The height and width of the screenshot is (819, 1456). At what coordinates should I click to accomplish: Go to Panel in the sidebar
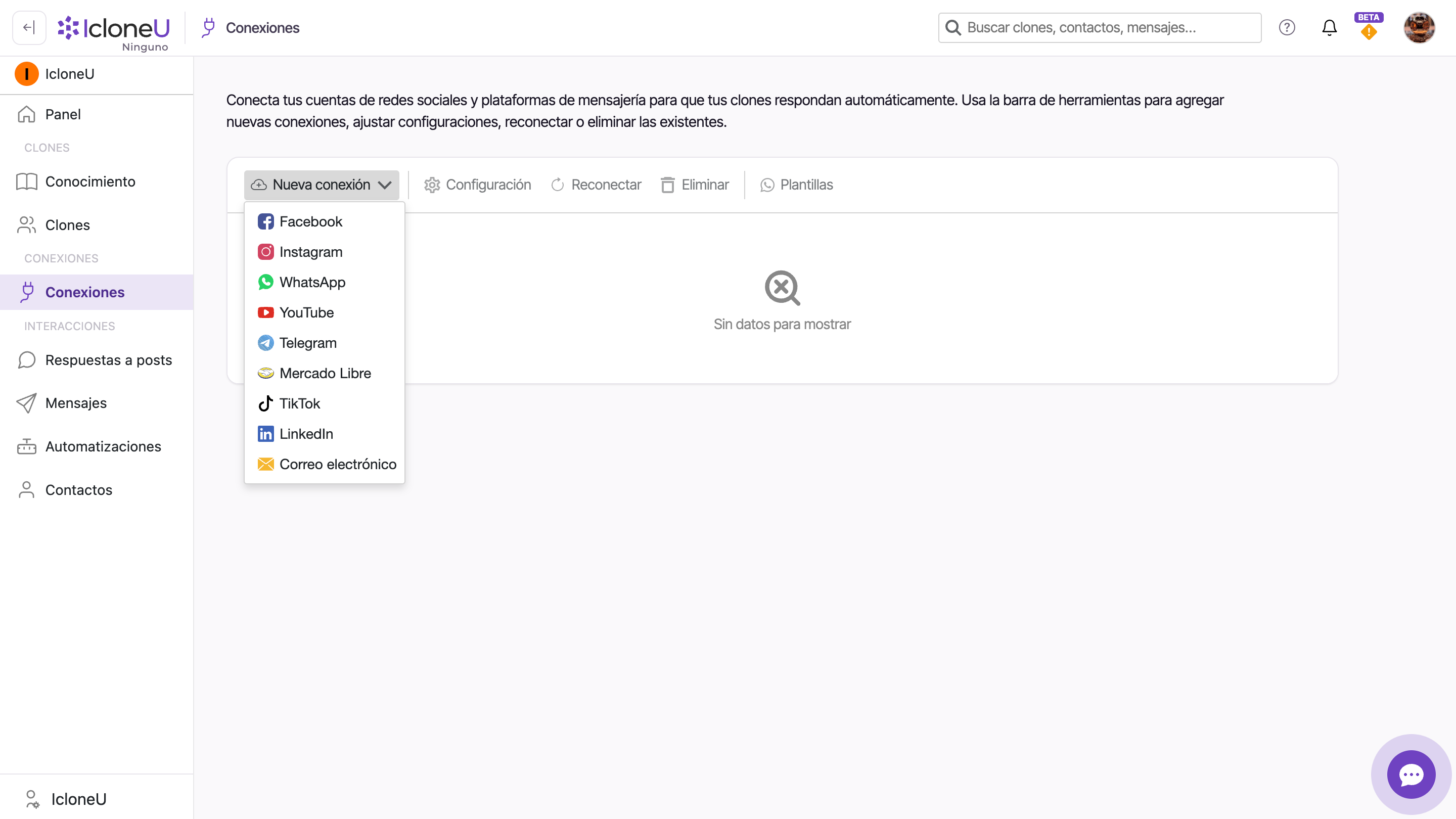coord(97,114)
